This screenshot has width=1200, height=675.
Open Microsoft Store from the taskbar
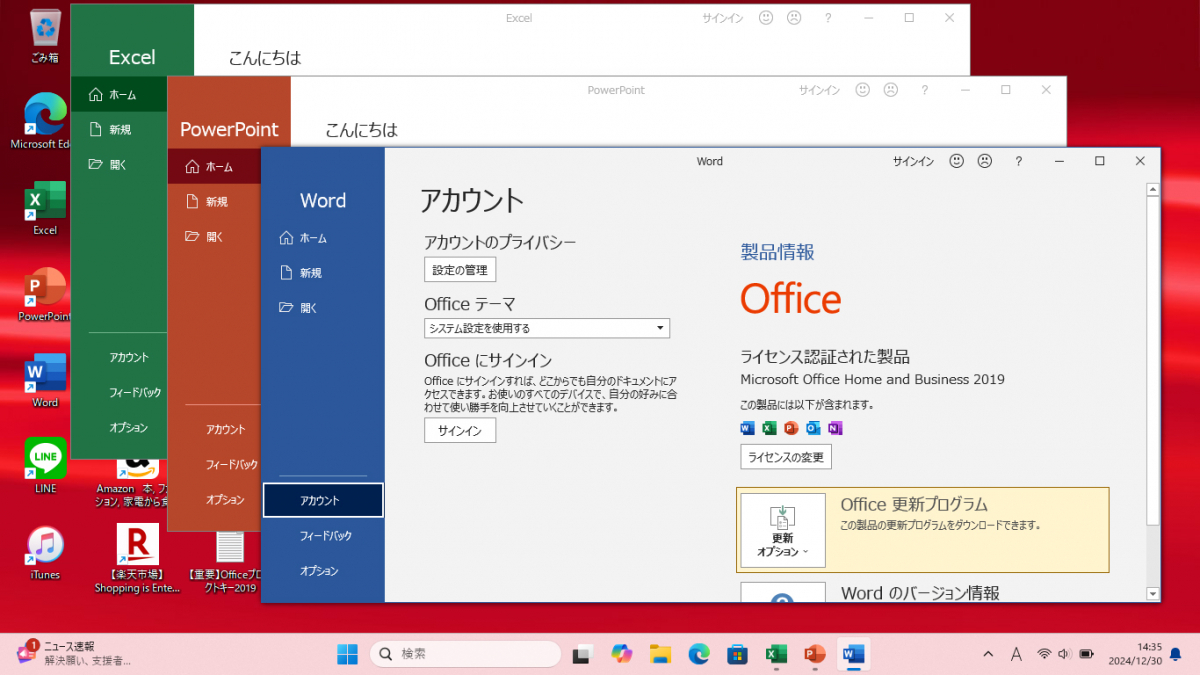(x=737, y=654)
